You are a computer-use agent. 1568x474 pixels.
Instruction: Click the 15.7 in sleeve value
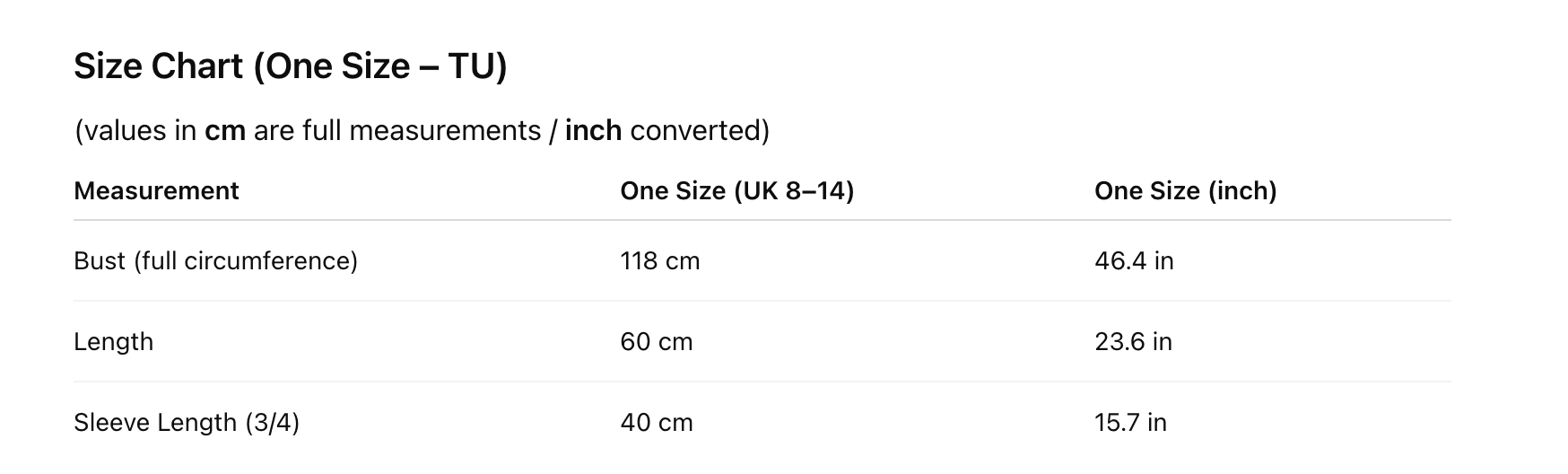point(1130,423)
